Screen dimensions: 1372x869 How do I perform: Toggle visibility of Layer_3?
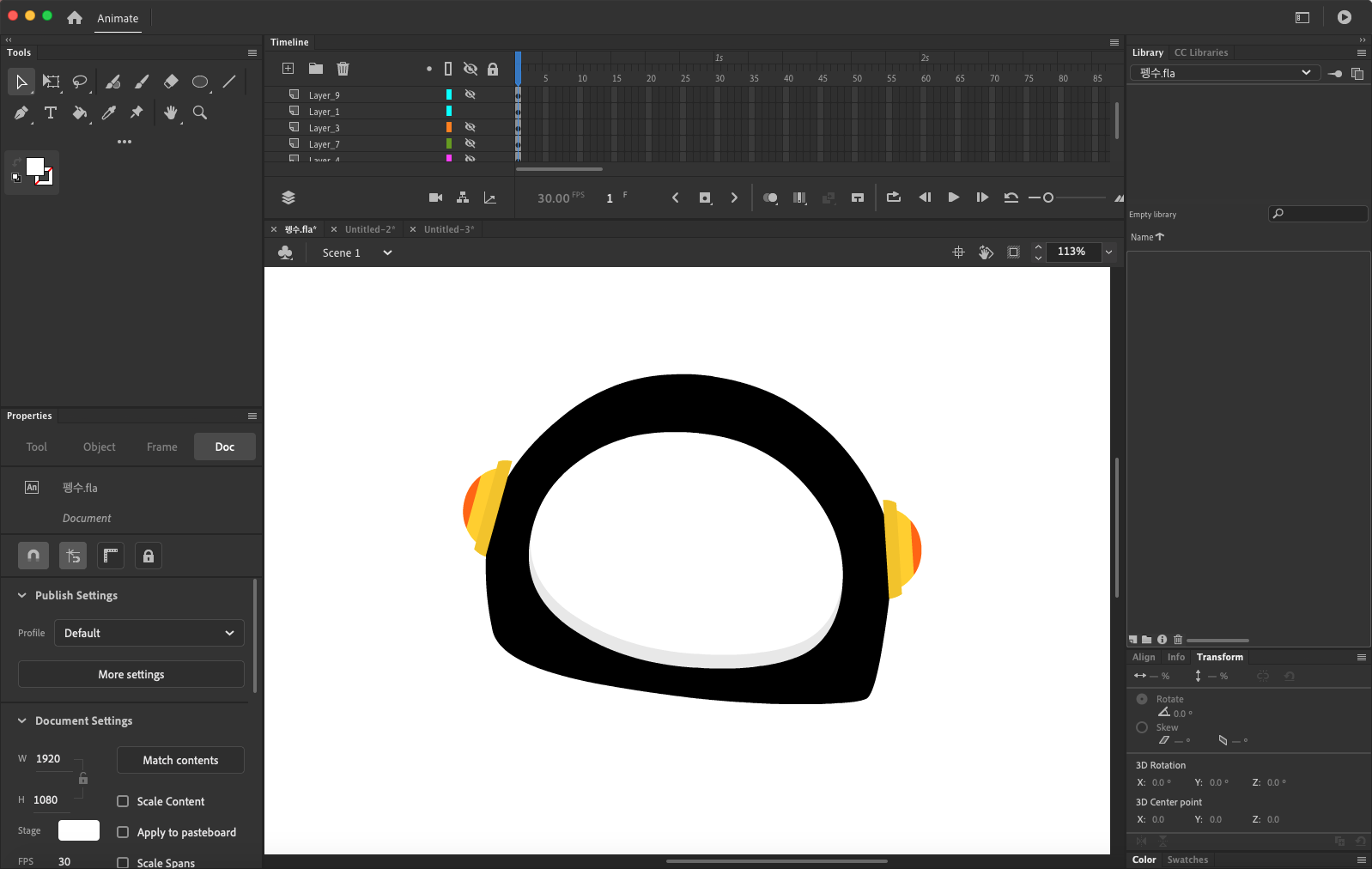470,127
